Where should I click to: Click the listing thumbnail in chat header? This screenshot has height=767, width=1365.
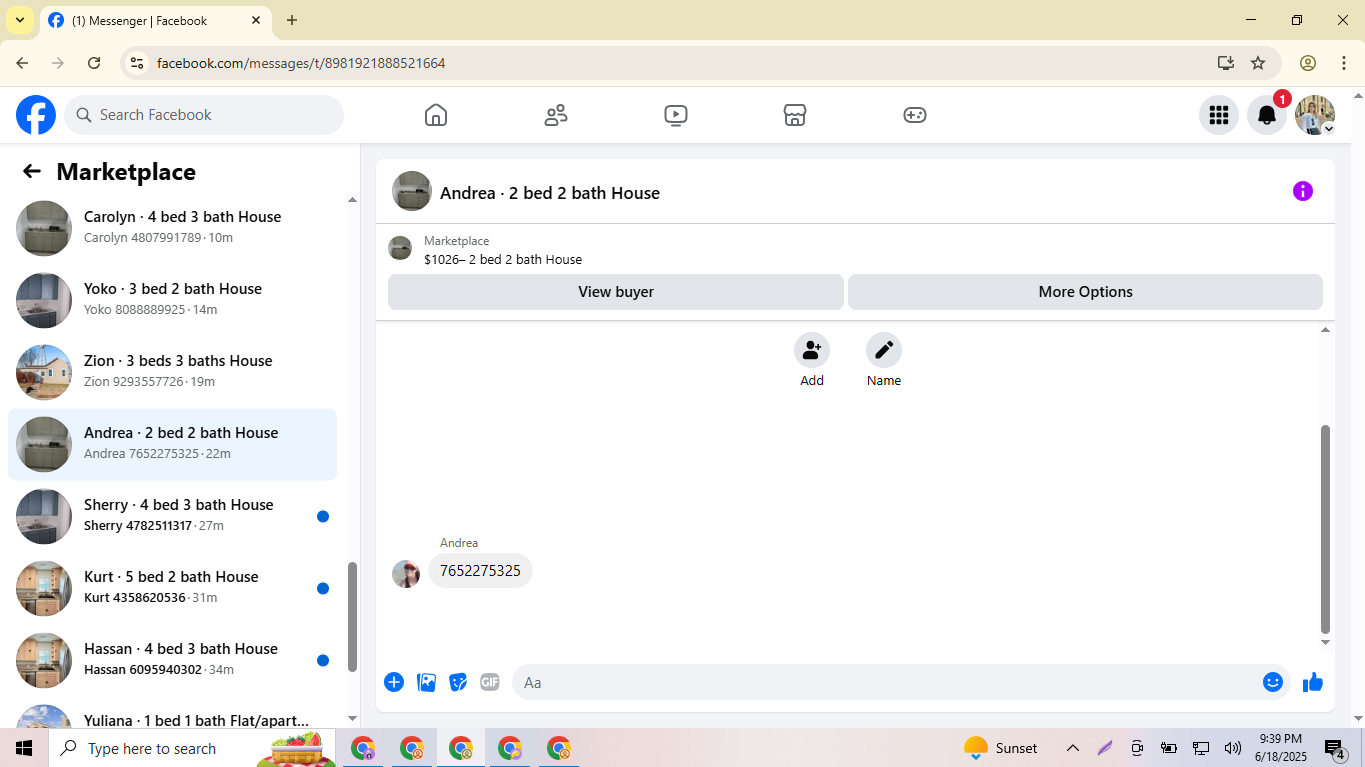[x=400, y=248]
